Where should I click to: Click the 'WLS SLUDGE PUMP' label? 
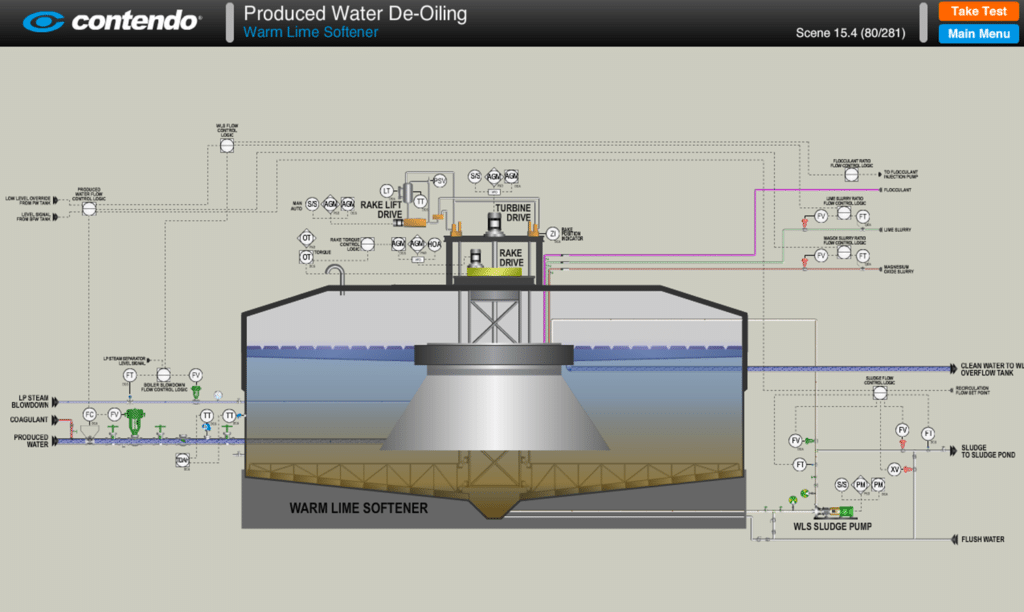pos(832,526)
